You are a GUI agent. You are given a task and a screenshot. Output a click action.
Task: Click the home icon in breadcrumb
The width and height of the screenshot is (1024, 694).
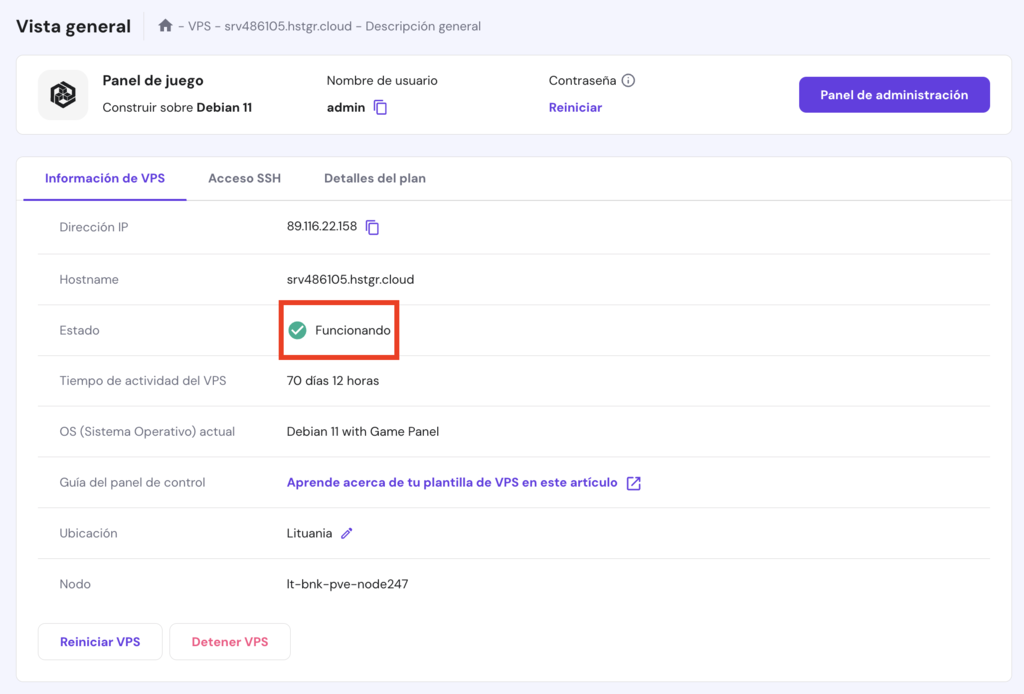165,26
